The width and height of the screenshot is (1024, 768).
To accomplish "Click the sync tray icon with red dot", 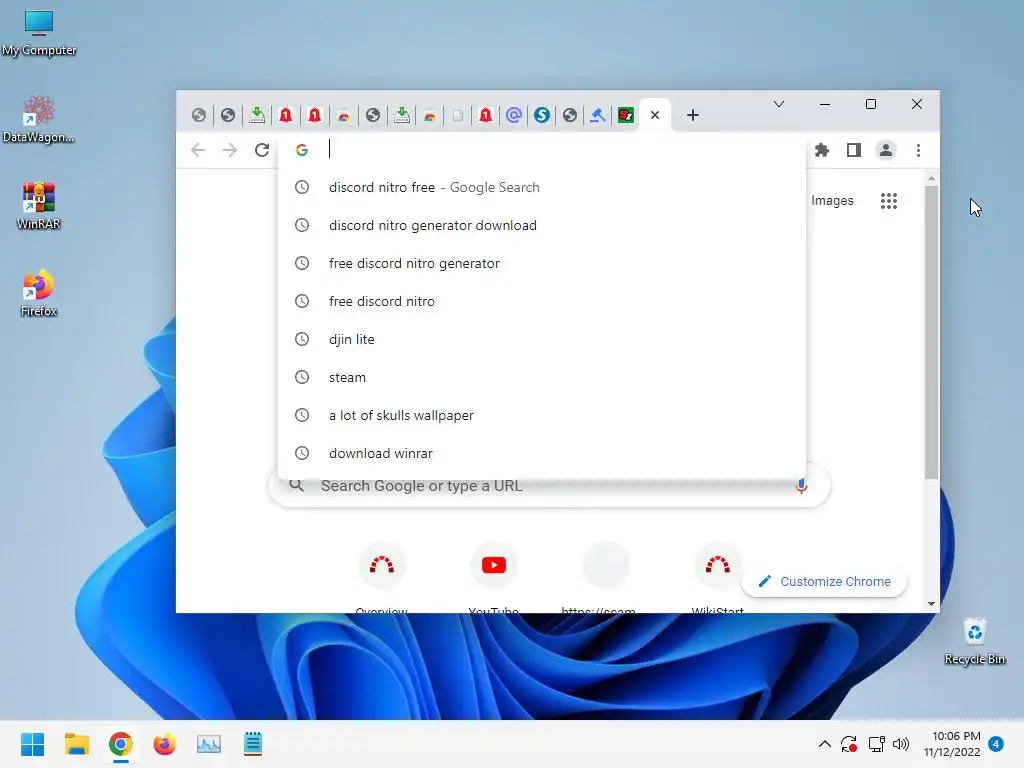I will click(x=849, y=744).
